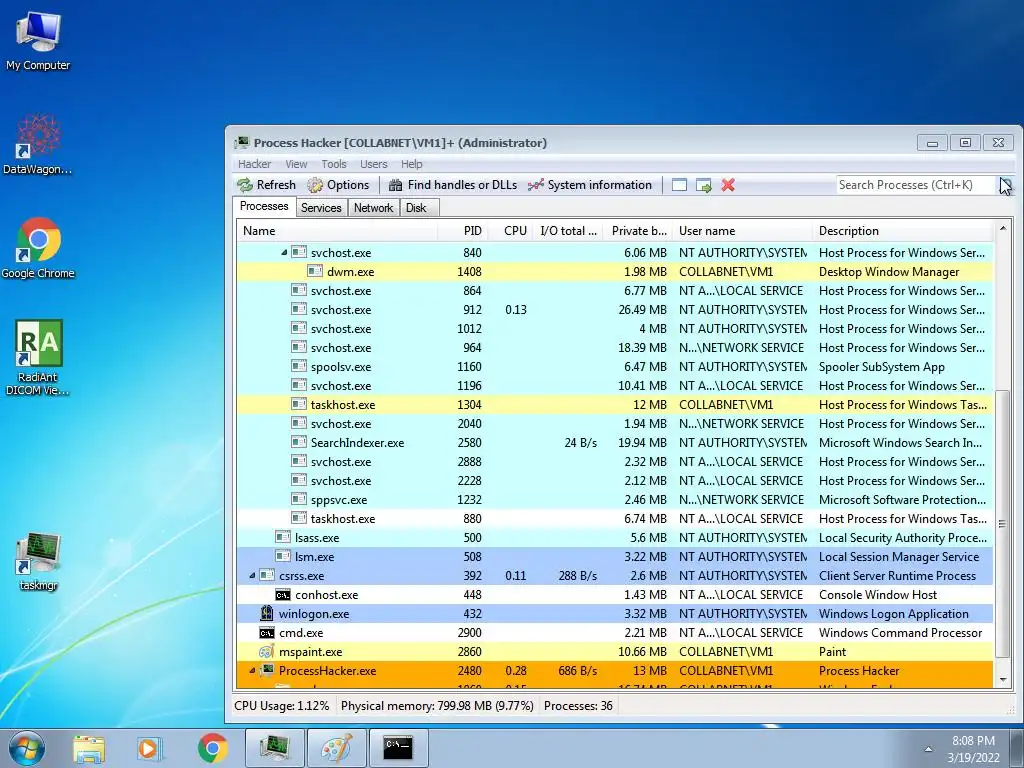Open the Tools menu

pyautogui.click(x=334, y=164)
